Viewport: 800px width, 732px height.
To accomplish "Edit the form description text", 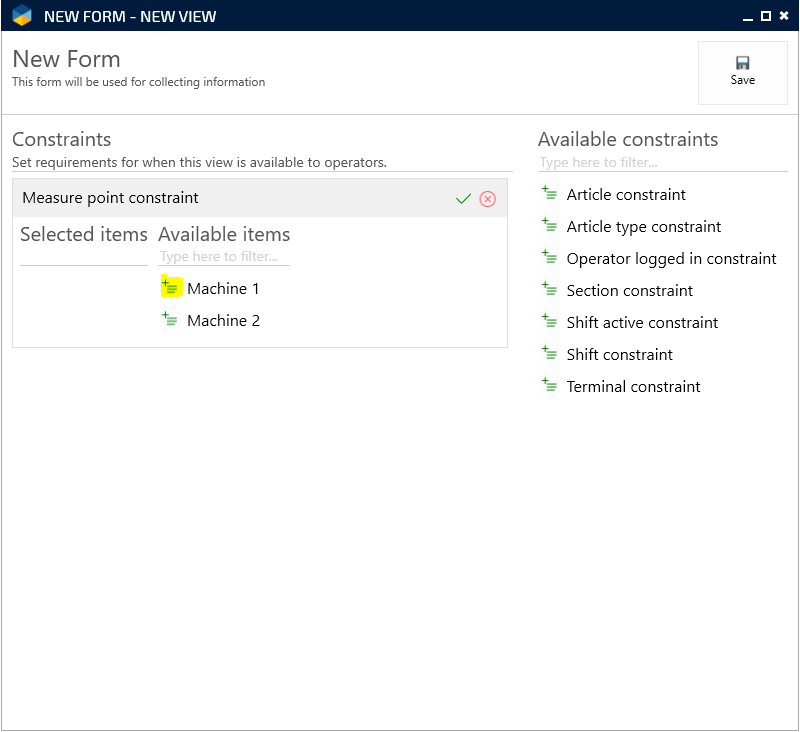I will [x=138, y=82].
